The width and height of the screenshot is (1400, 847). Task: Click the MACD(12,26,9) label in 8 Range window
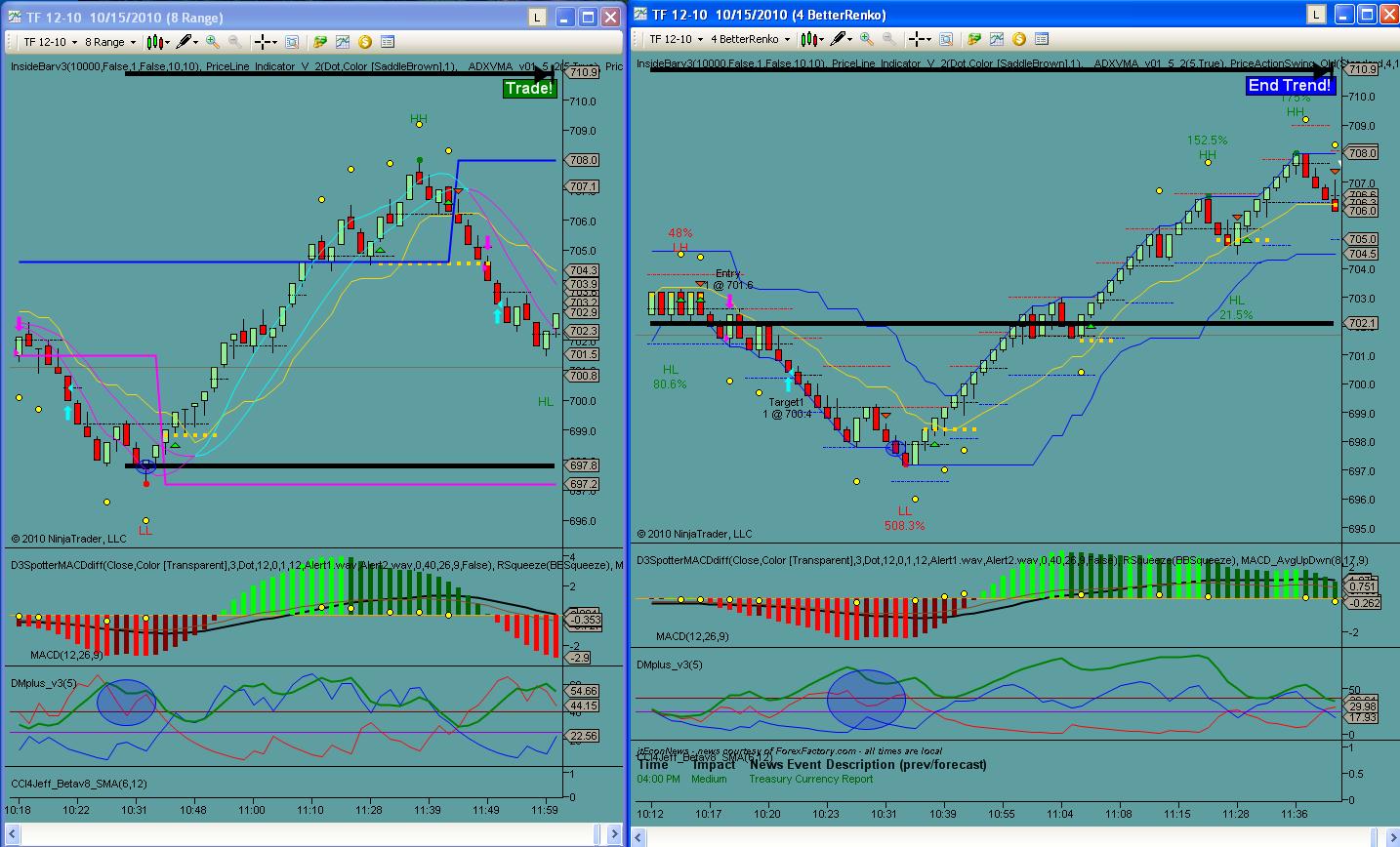[x=66, y=655]
